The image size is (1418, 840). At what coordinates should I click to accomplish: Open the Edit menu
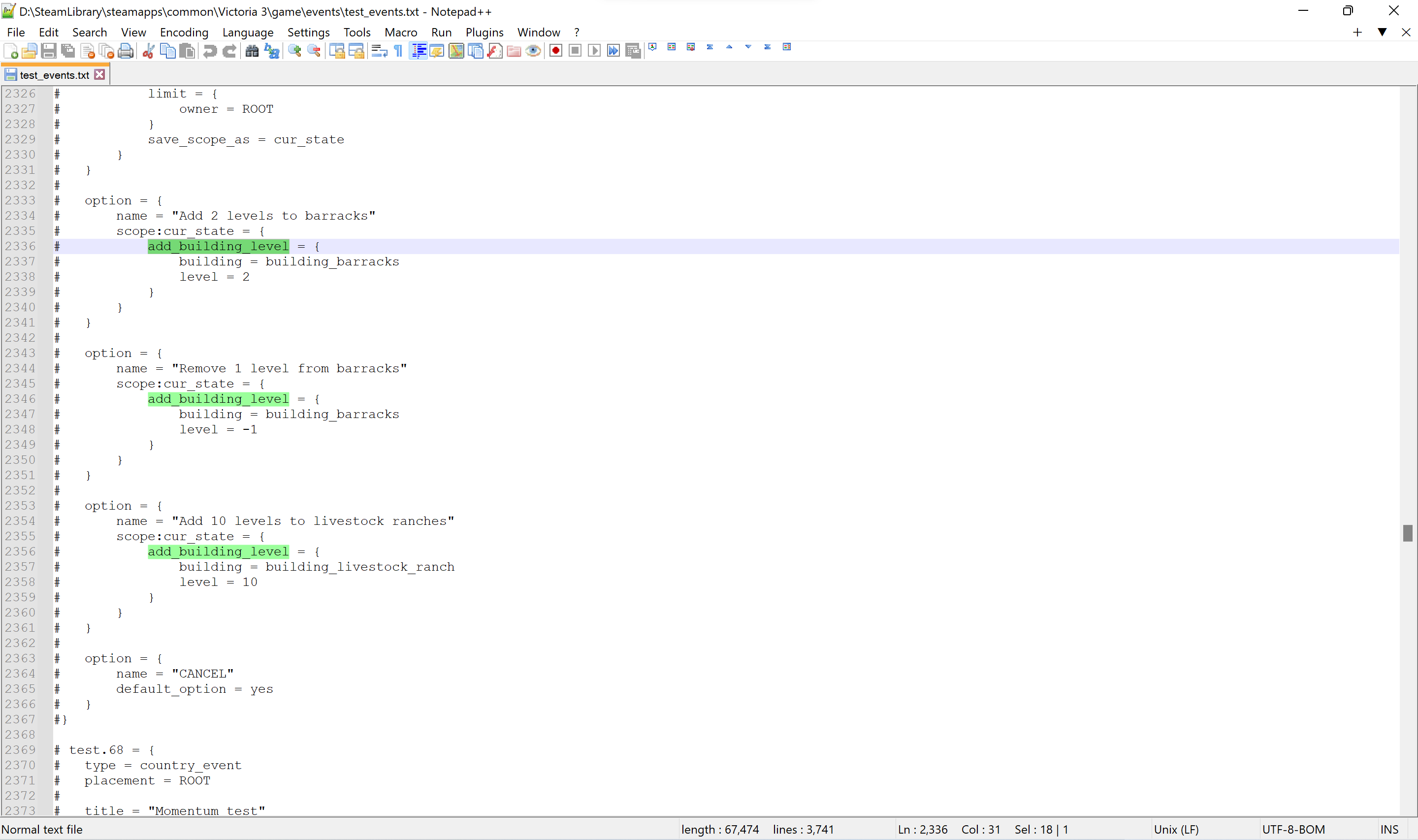[49, 32]
